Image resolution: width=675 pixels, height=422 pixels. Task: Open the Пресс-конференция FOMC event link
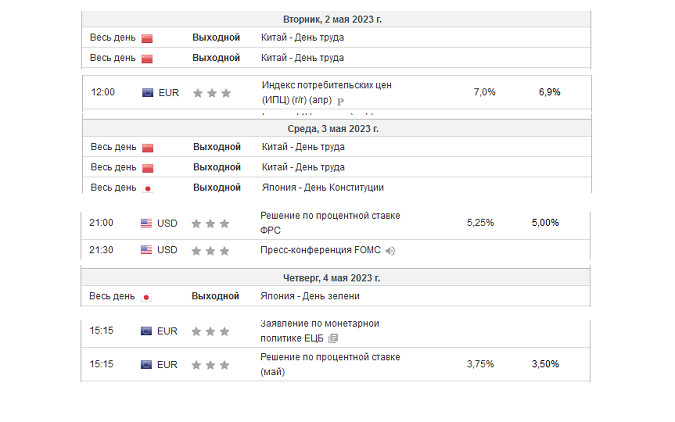[x=321, y=250]
